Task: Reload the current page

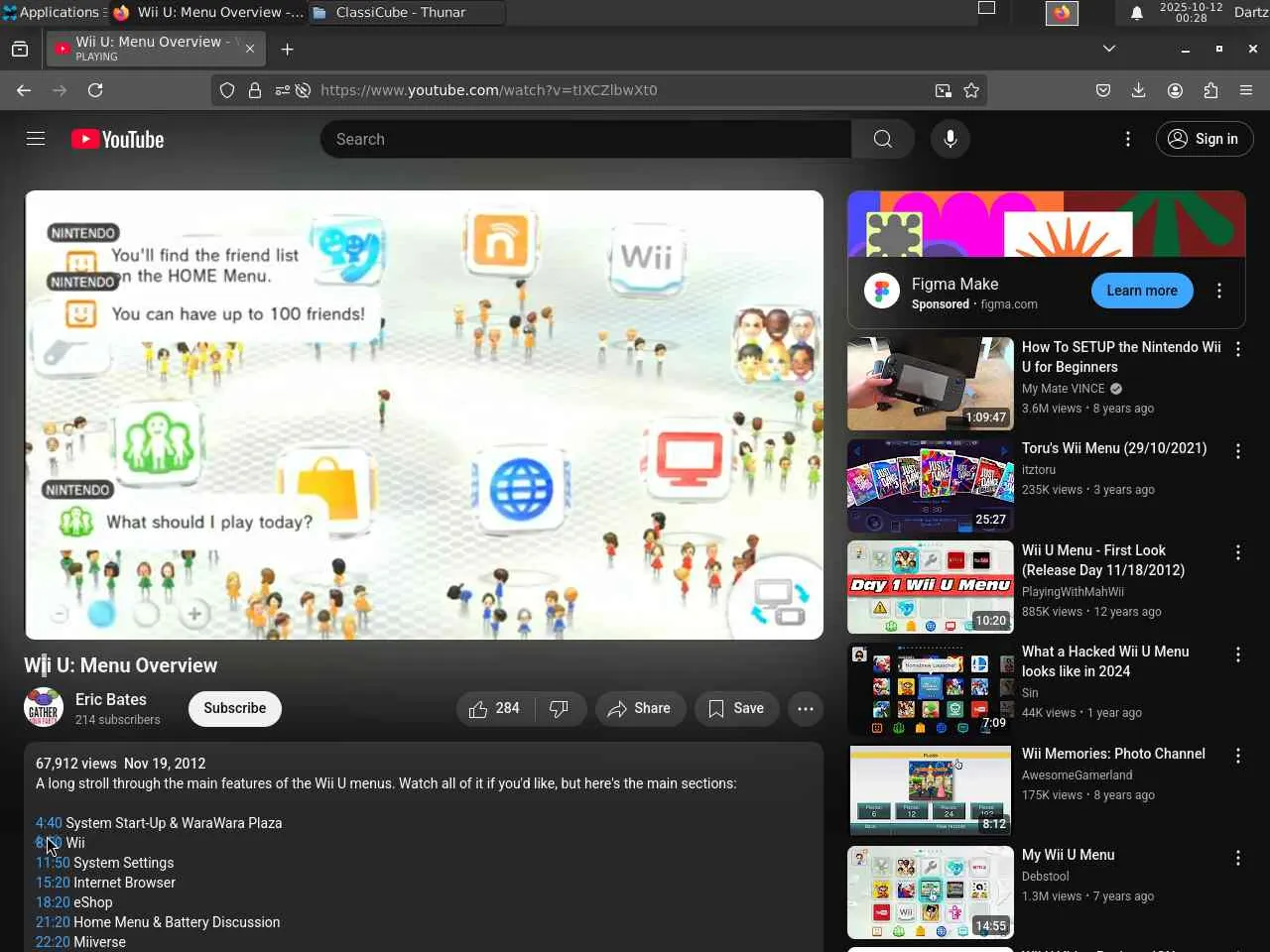Action: coord(95,90)
